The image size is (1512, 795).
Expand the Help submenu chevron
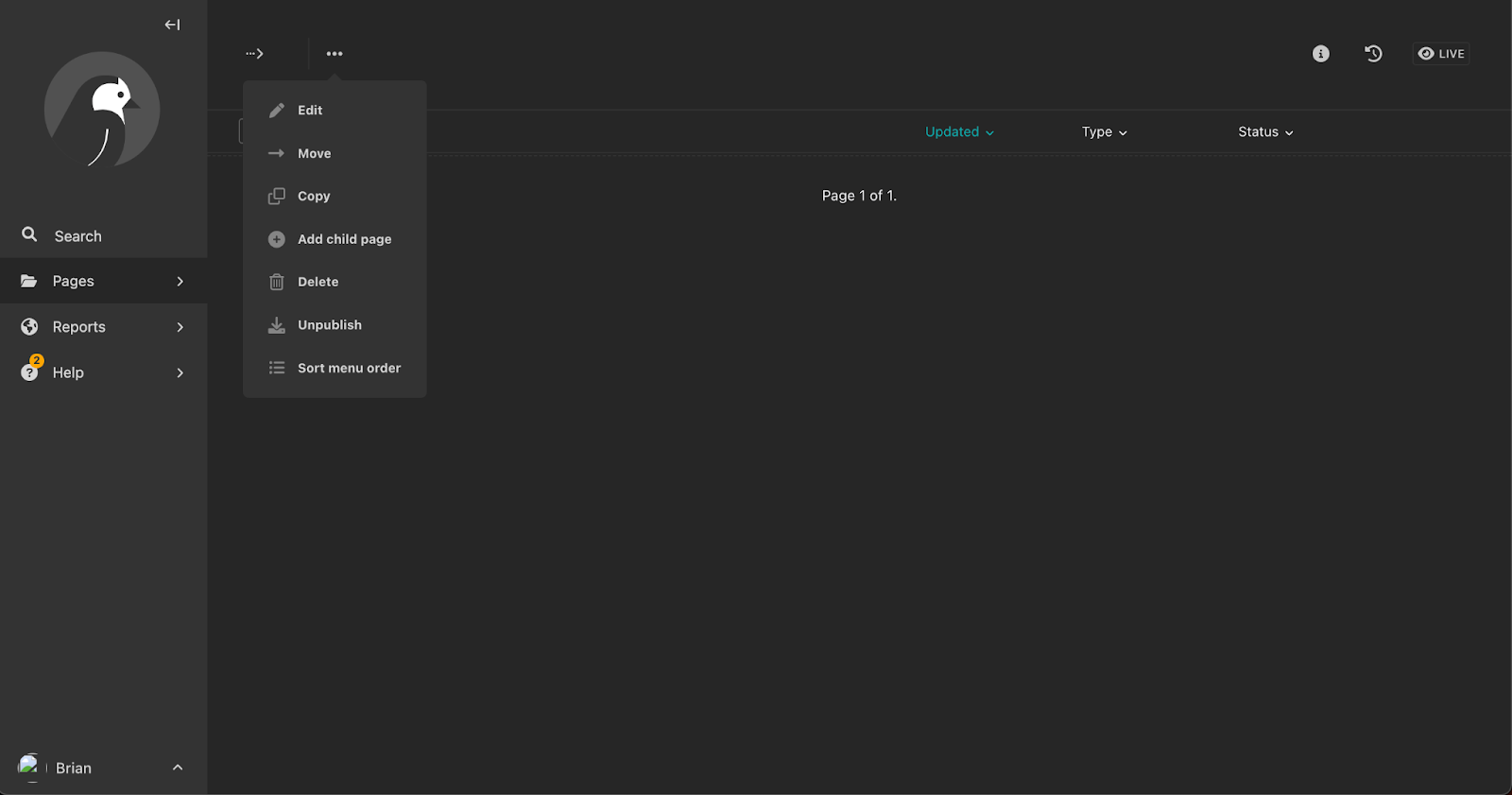click(180, 372)
